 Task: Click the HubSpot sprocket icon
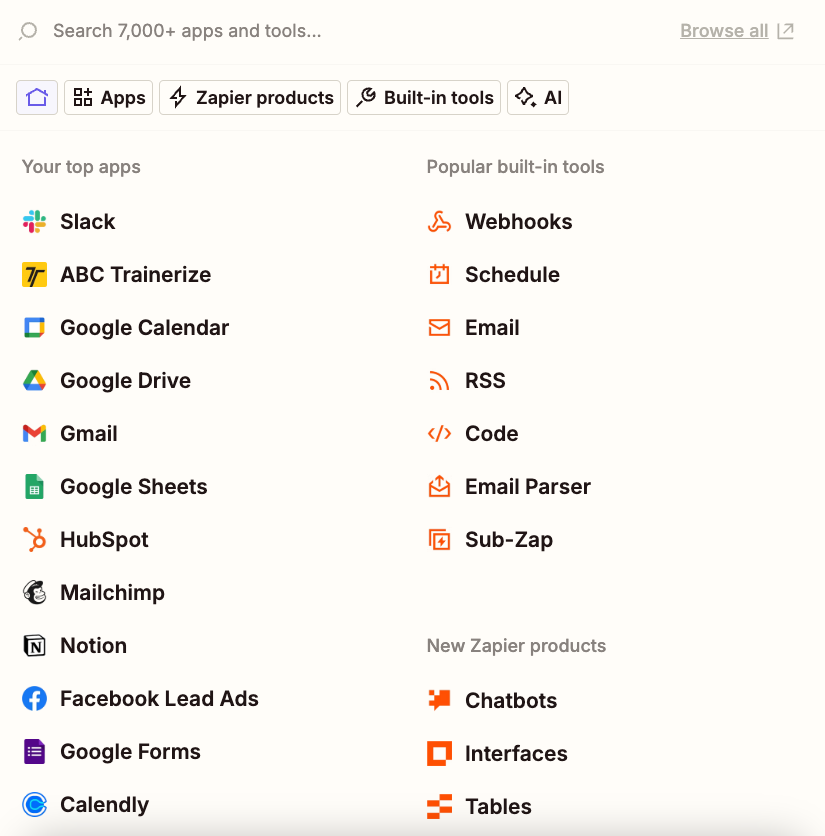click(x=34, y=539)
